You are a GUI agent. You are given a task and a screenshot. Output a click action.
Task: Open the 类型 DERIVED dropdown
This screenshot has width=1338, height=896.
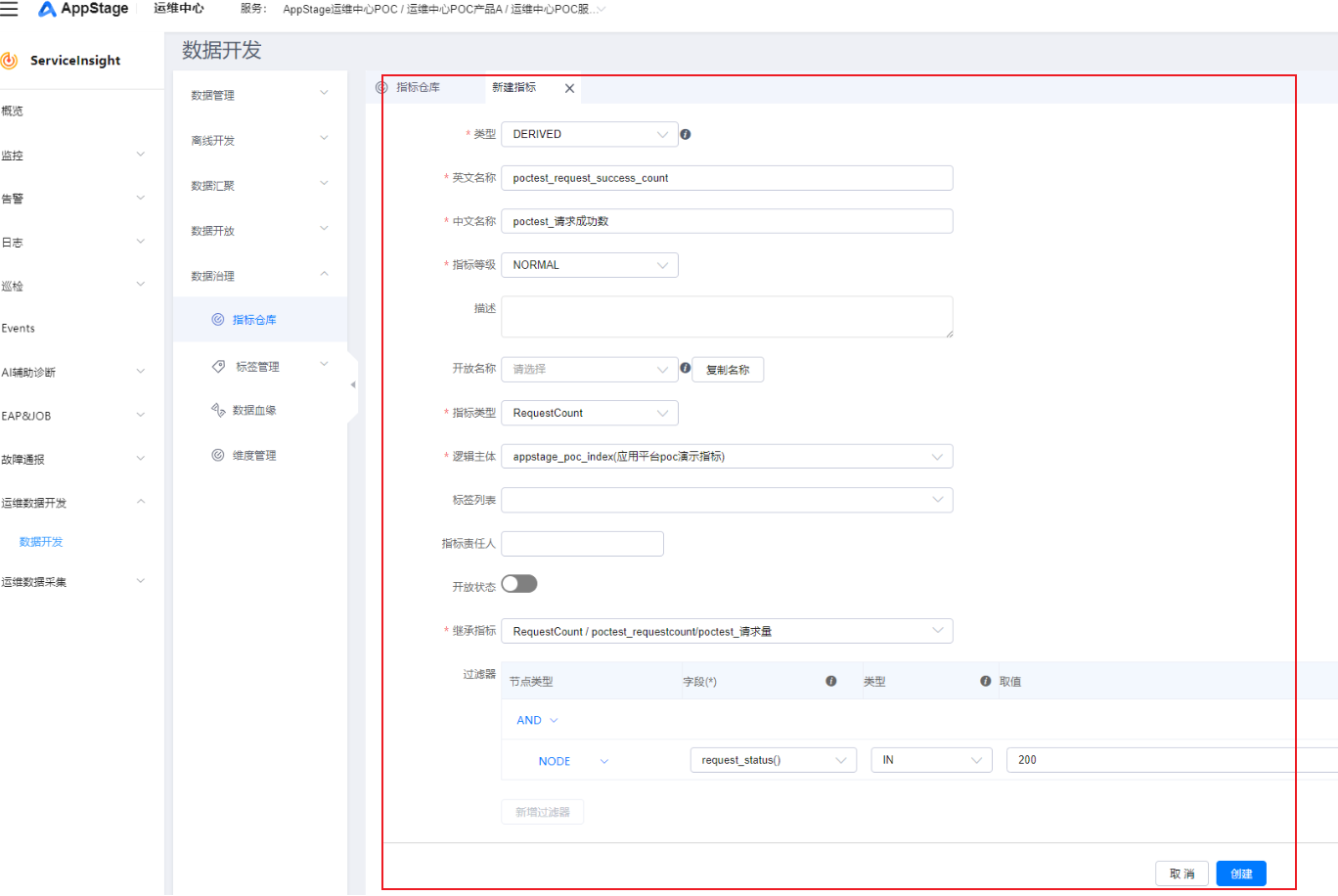pyautogui.click(x=589, y=134)
